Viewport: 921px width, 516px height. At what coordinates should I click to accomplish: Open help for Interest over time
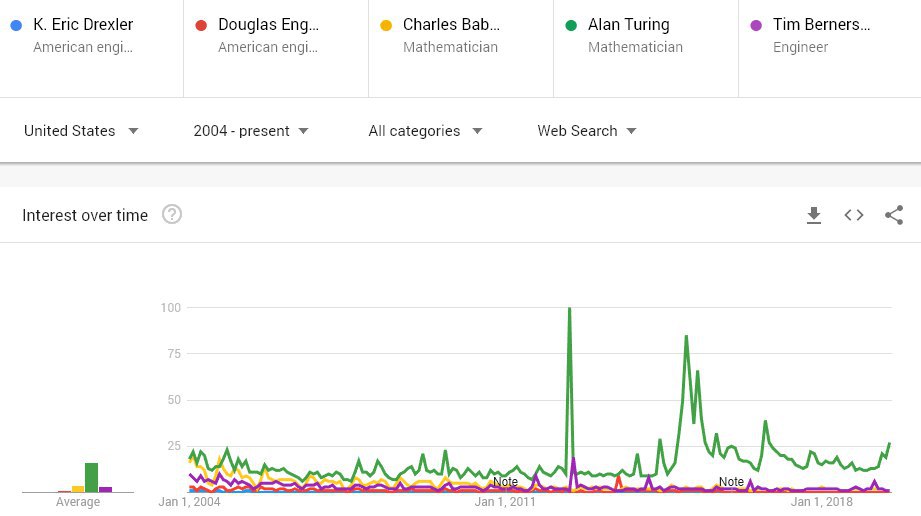[x=172, y=215]
